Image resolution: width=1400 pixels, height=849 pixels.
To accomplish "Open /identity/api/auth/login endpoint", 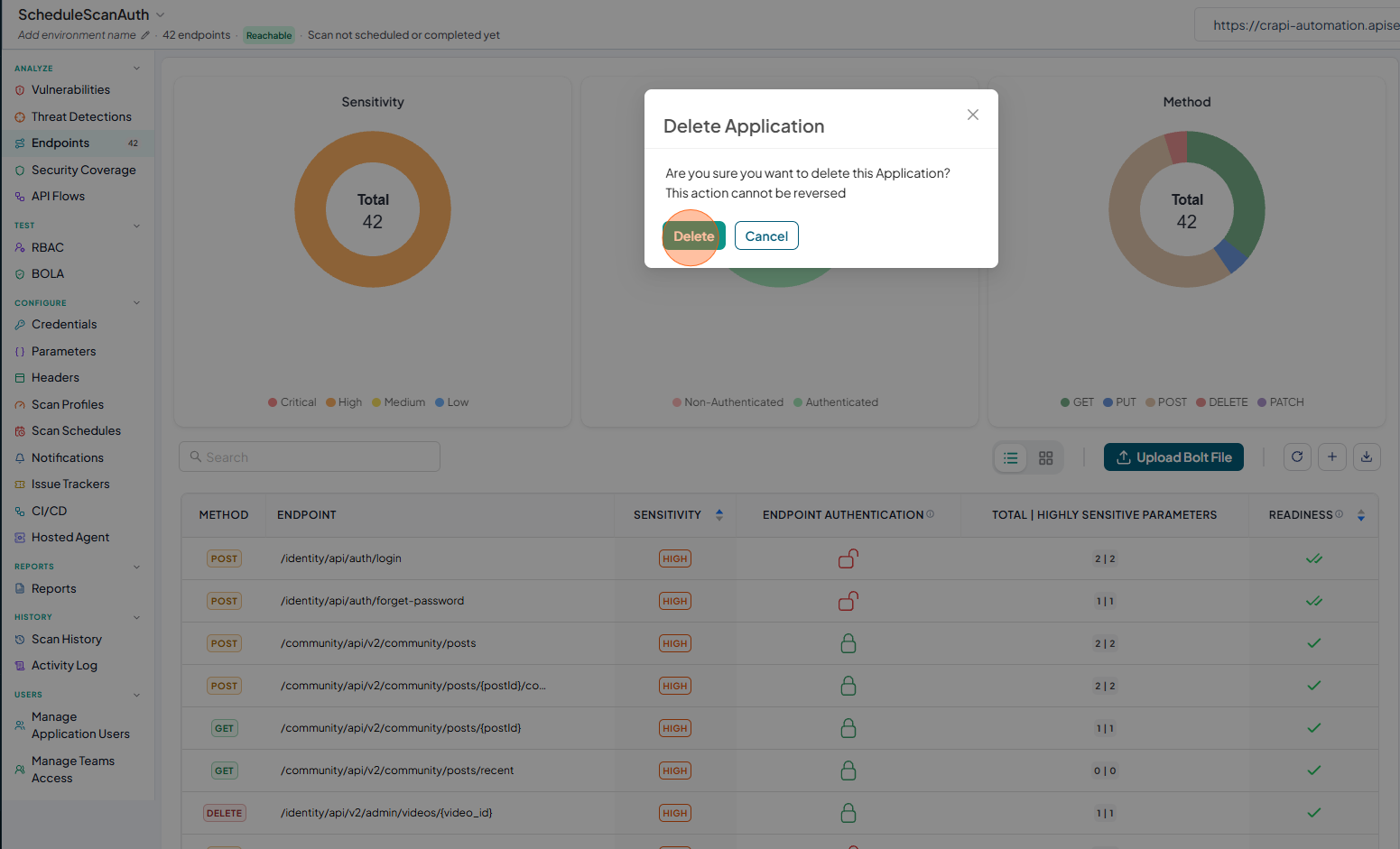I will click(341, 558).
